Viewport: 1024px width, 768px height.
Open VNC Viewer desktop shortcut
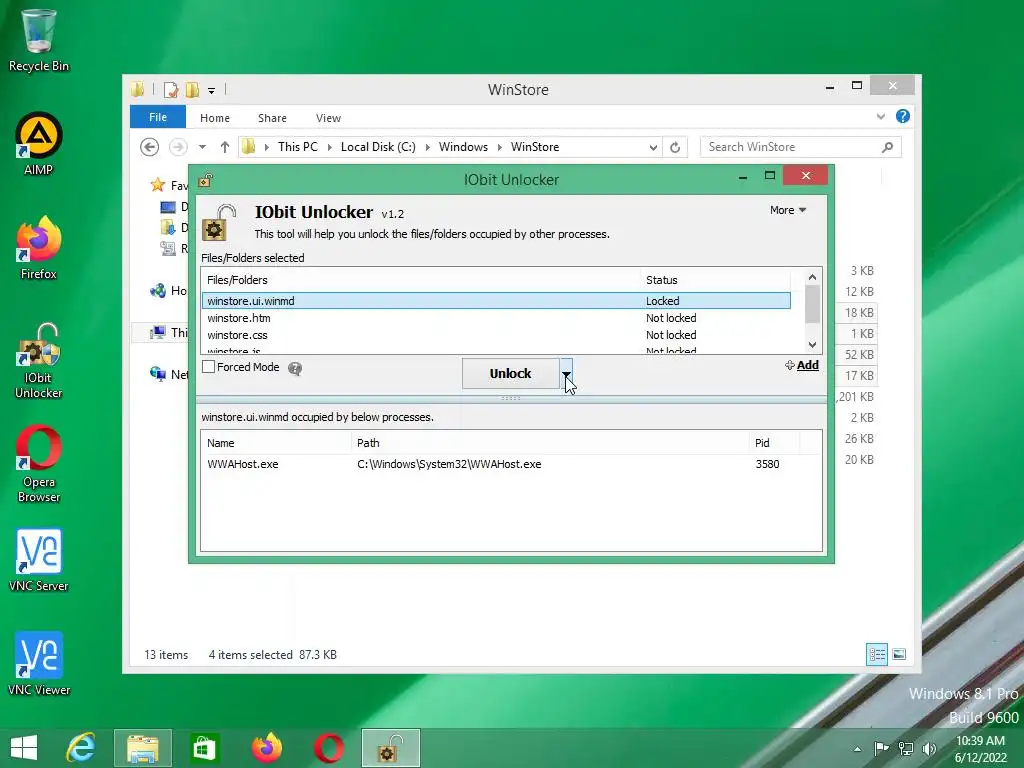coord(39,664)
